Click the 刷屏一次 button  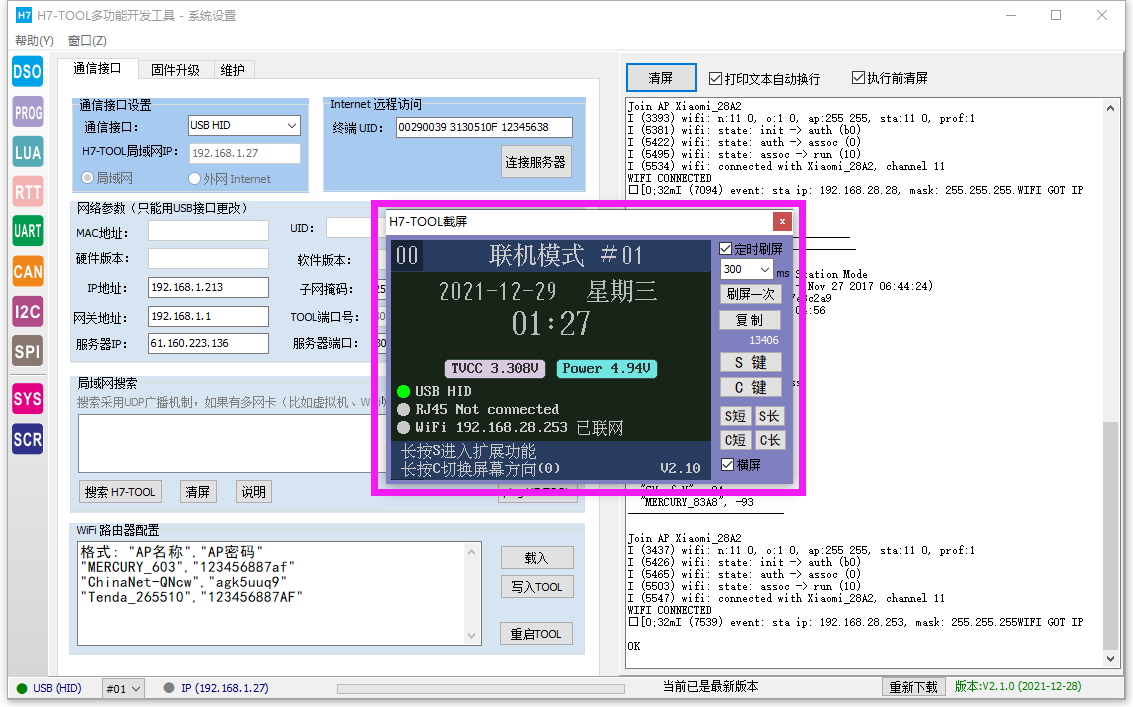click(x=751, y=294)
